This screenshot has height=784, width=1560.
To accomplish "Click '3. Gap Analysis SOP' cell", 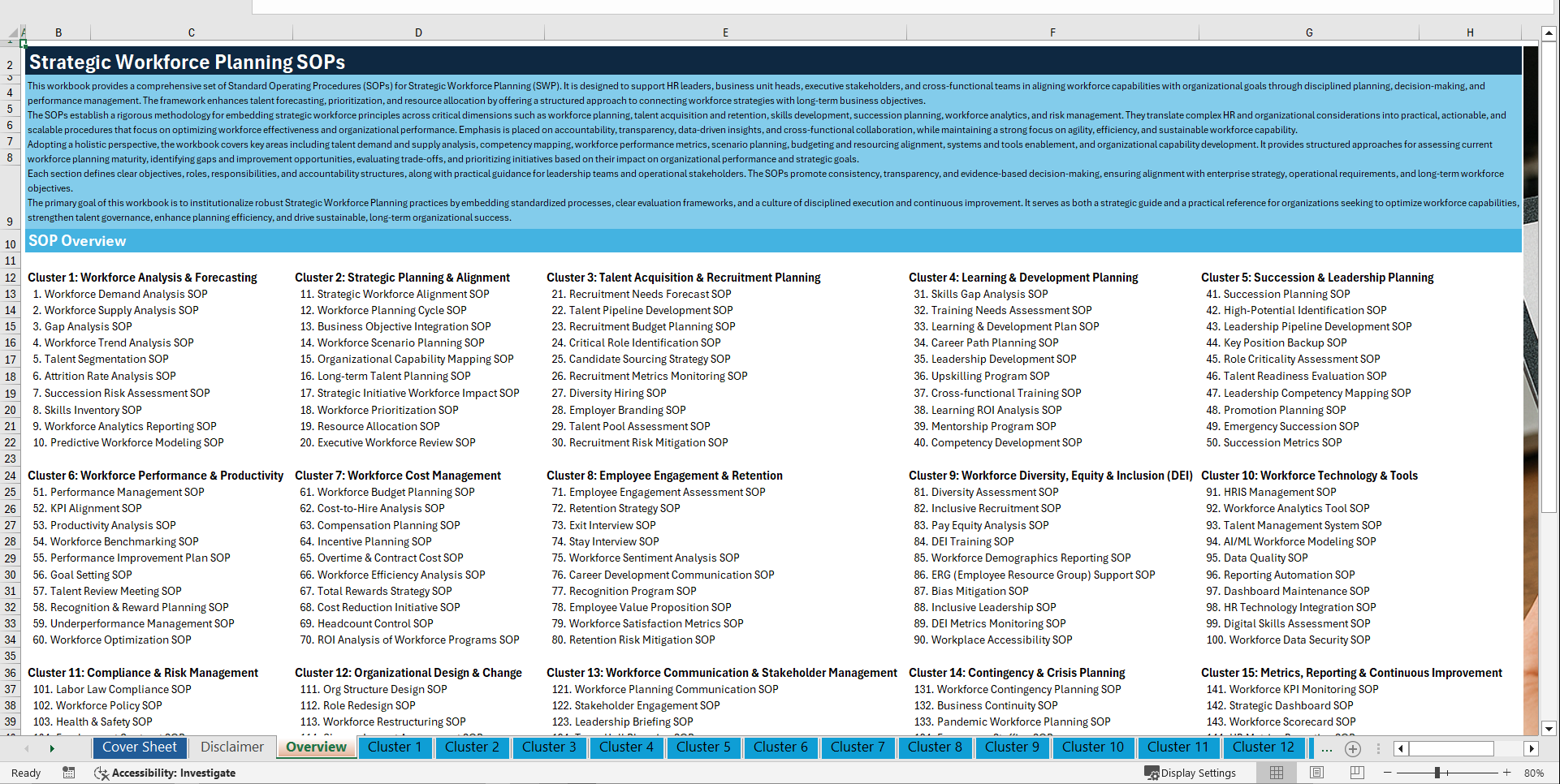I will [x=82, y=326].
